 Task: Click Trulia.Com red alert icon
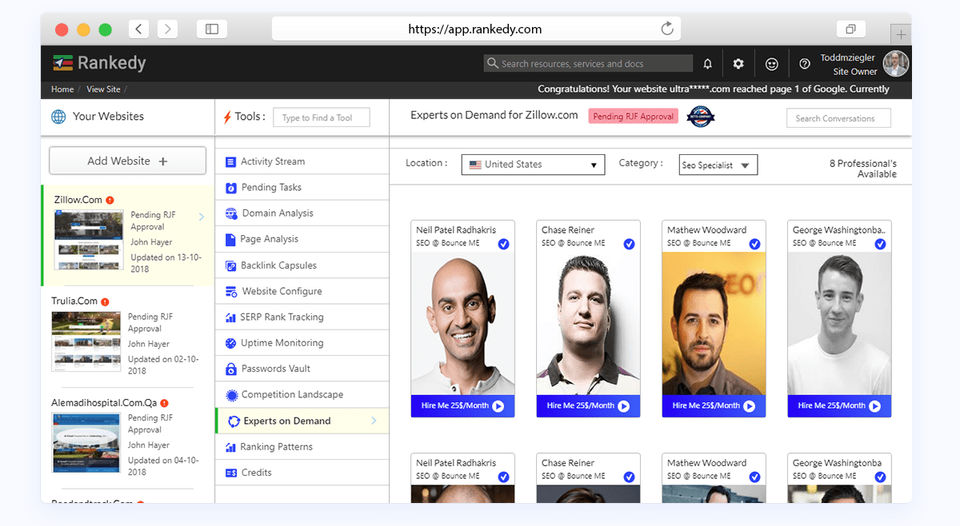click(105, 302)
